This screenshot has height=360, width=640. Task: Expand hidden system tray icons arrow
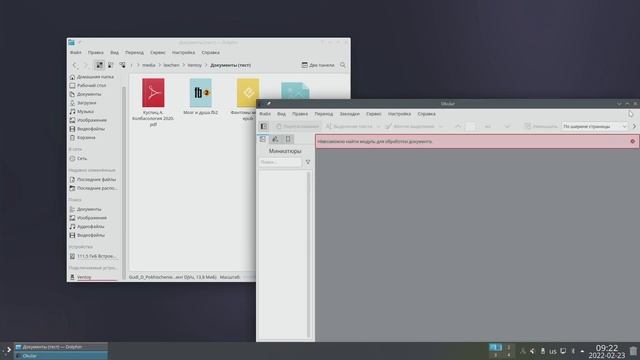[x=582, y=351]
